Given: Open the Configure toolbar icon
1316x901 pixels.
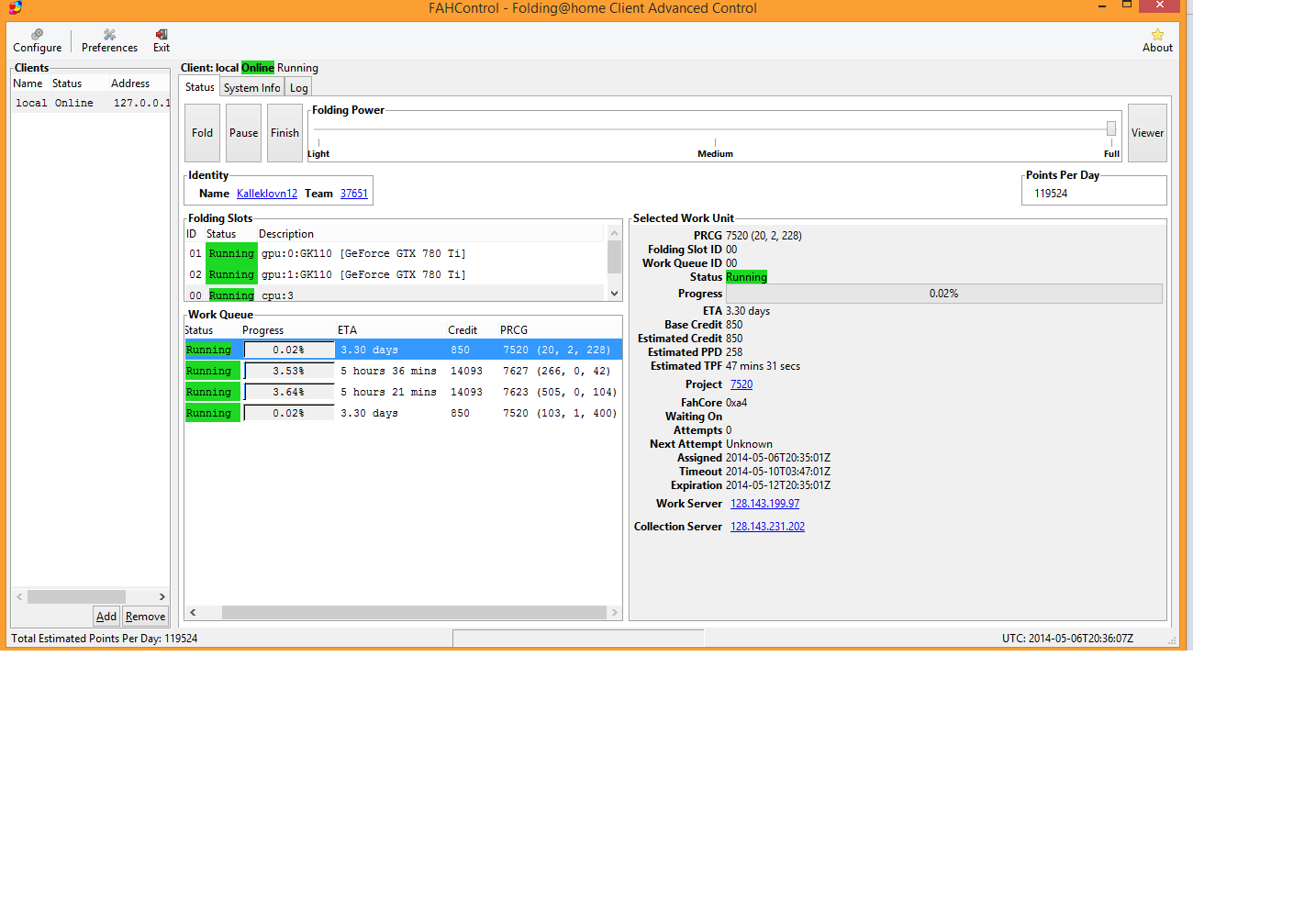Looking at the screenshot, I should 38,40.
